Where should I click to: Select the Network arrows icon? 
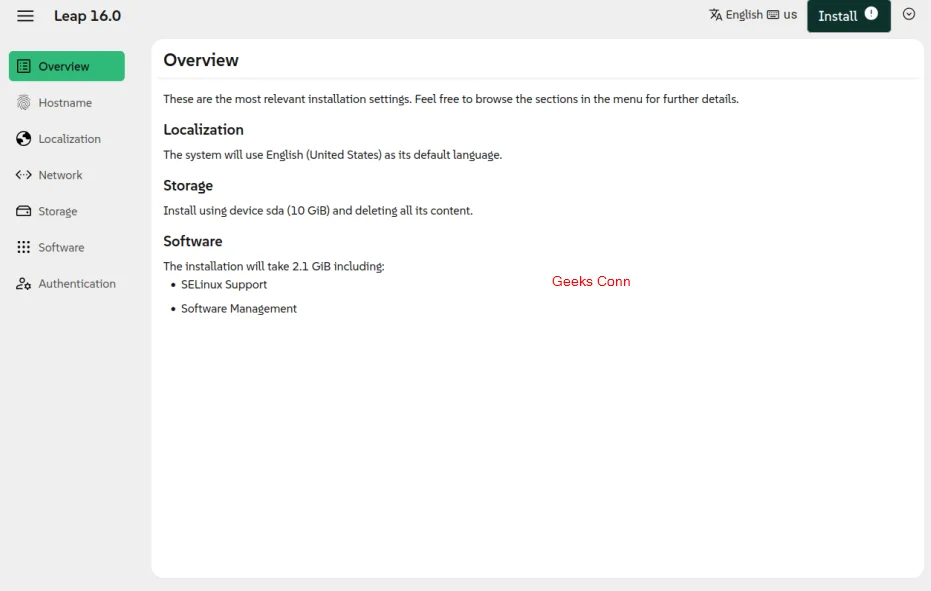[24, 175]
